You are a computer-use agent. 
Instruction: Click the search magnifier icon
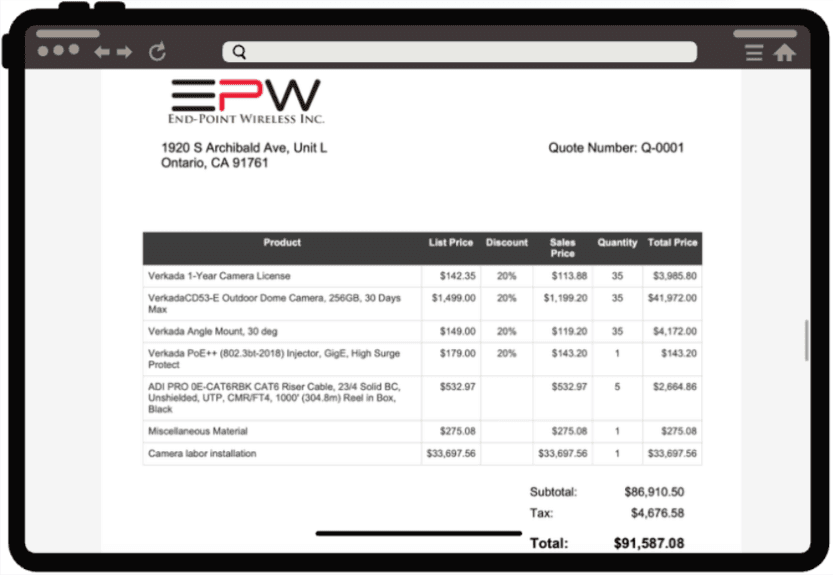239,52
